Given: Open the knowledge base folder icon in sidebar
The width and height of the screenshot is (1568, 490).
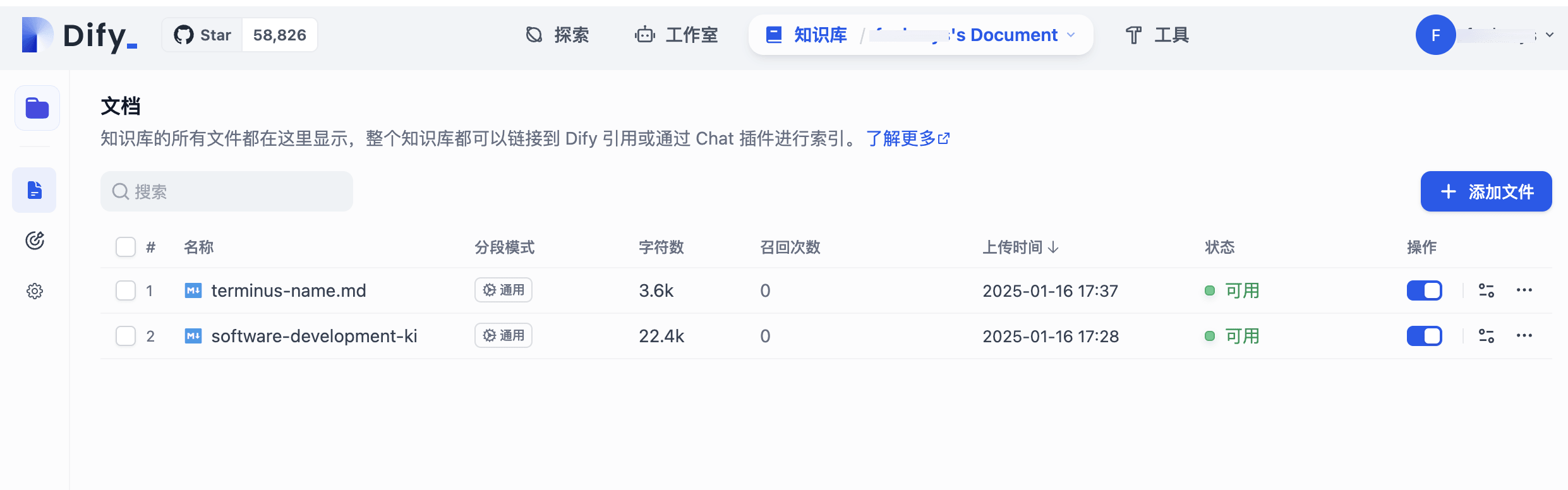Looking at the screenshot, I should pos(37,108).
